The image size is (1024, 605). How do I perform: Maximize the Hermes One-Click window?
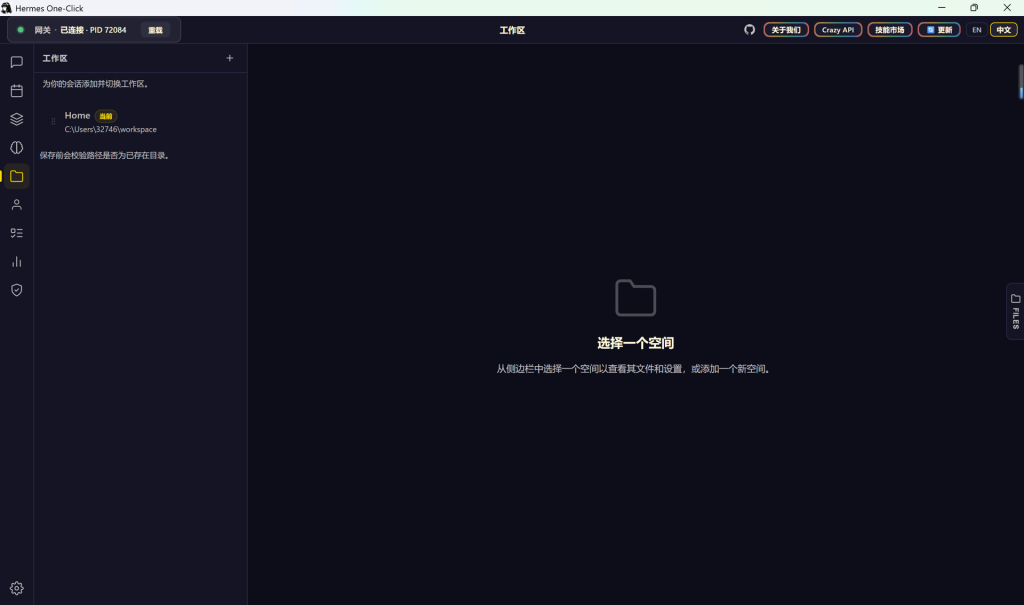click(974, 8)
